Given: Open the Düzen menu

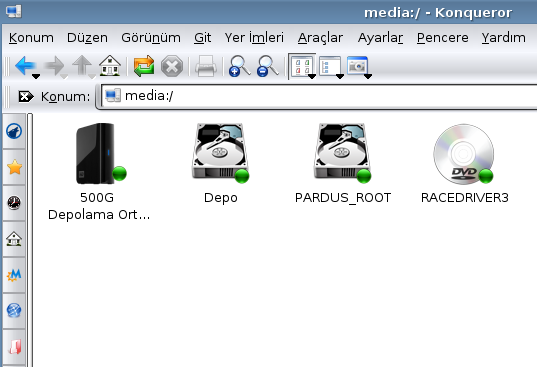Looking at the screenshot, I should coord(87,38).
